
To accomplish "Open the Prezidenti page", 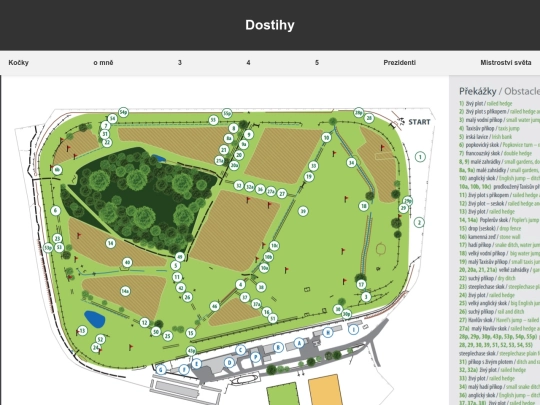I will point(399,63).
